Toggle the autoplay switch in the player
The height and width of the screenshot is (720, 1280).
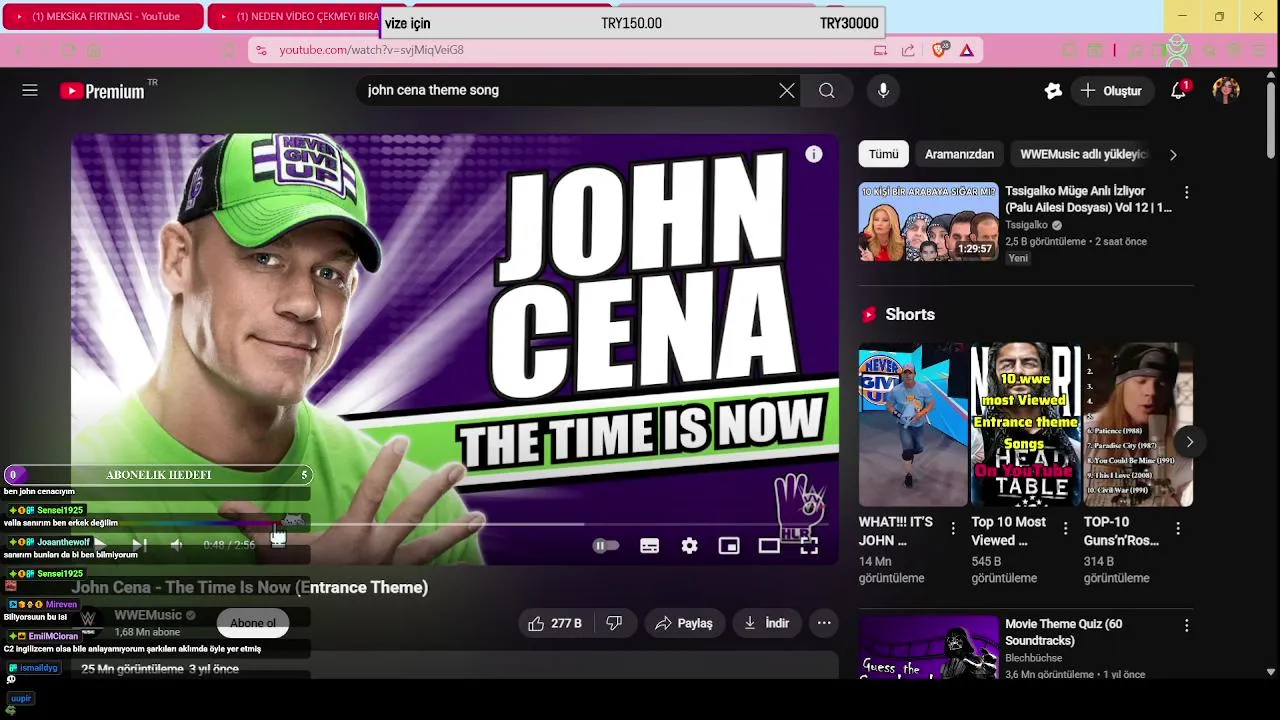tap(606, 546)
